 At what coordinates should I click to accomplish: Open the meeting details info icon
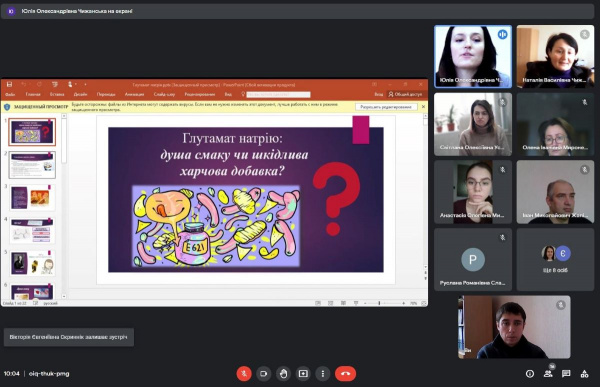(x=530, y=374)
